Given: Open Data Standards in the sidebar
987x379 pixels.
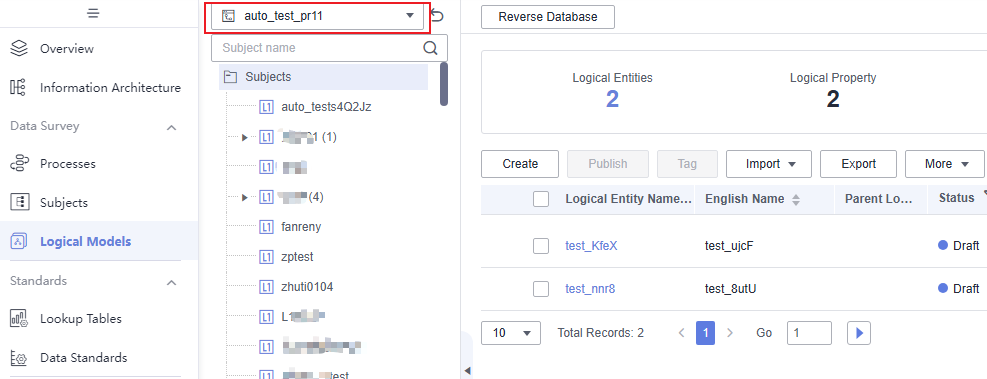Looking at the screenshot, I should coord(84,358).
